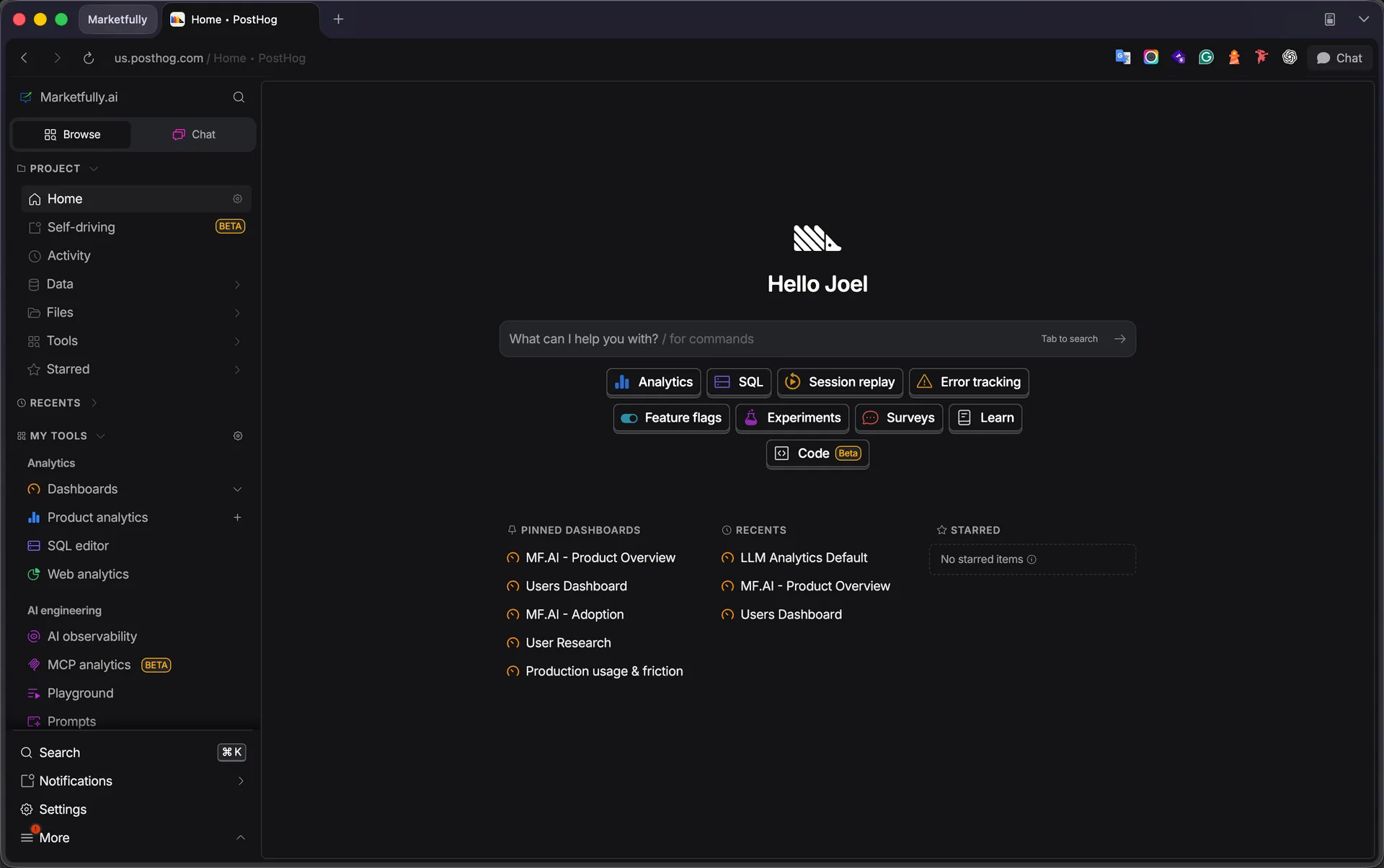Go back with browser back arrow
Screen dimensions: 1384x868
click(25, 58)
